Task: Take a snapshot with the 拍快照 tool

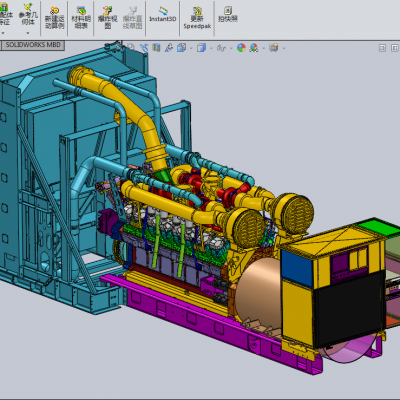Action: click(x=228, y=14)
